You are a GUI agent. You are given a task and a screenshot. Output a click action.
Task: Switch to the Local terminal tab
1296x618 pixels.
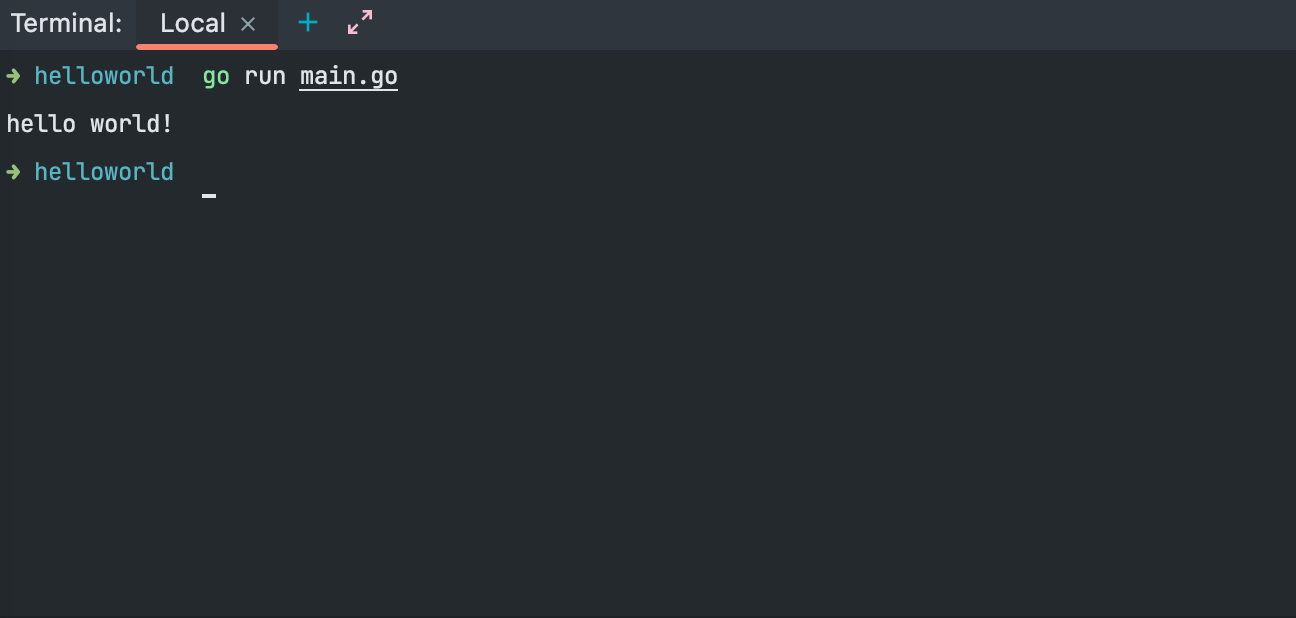[192, 24]
